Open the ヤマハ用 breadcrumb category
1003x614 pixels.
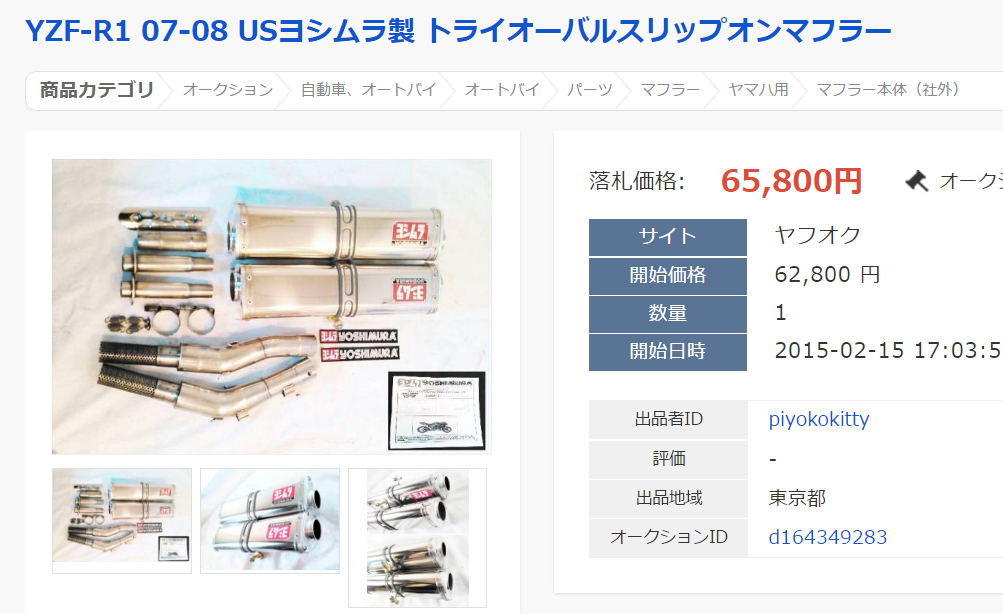click(758, 90)
